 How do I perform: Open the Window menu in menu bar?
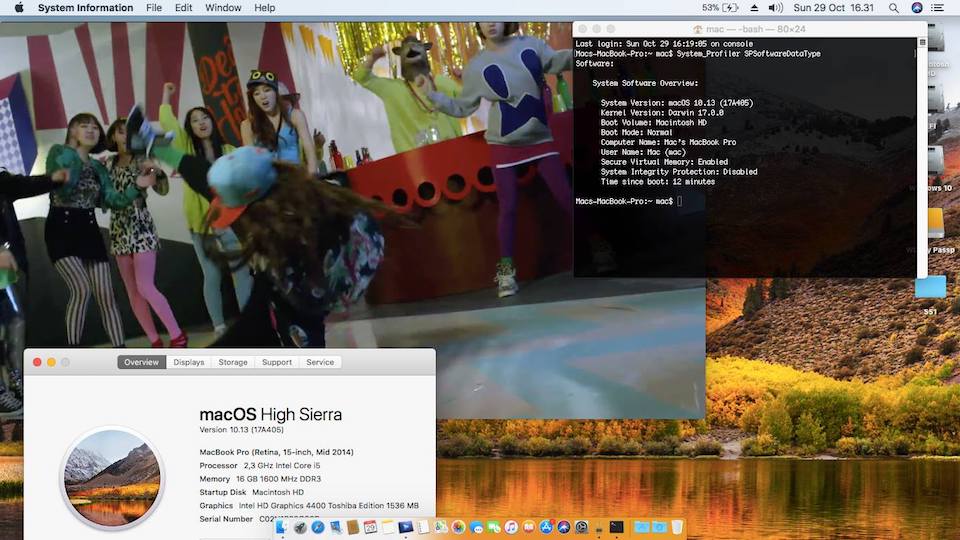coord(223,8)
